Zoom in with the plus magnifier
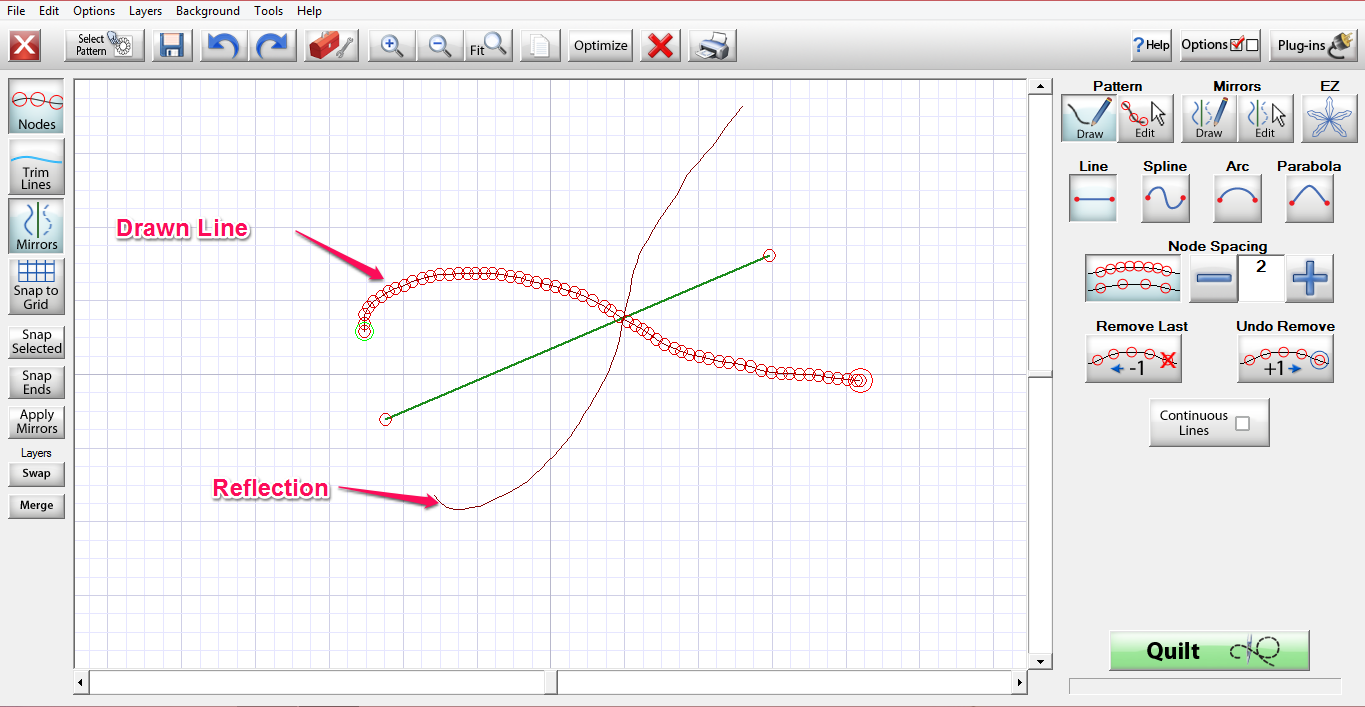Viewport: 1365px width, 707px height. coord(392,46)
